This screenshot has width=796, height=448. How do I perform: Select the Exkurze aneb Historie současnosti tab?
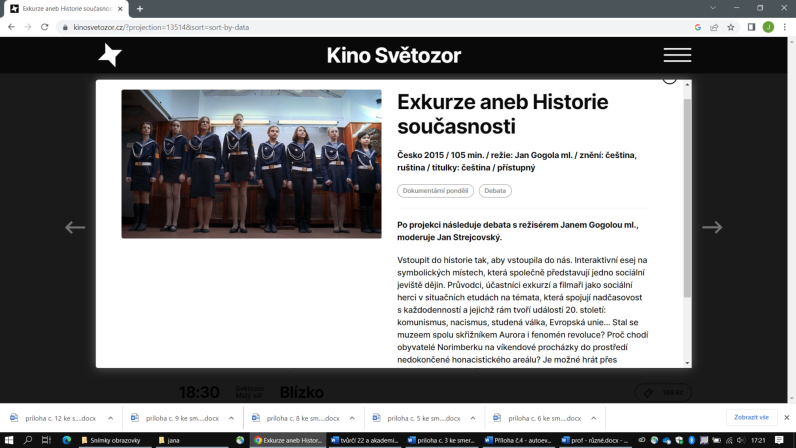[66, 9]
